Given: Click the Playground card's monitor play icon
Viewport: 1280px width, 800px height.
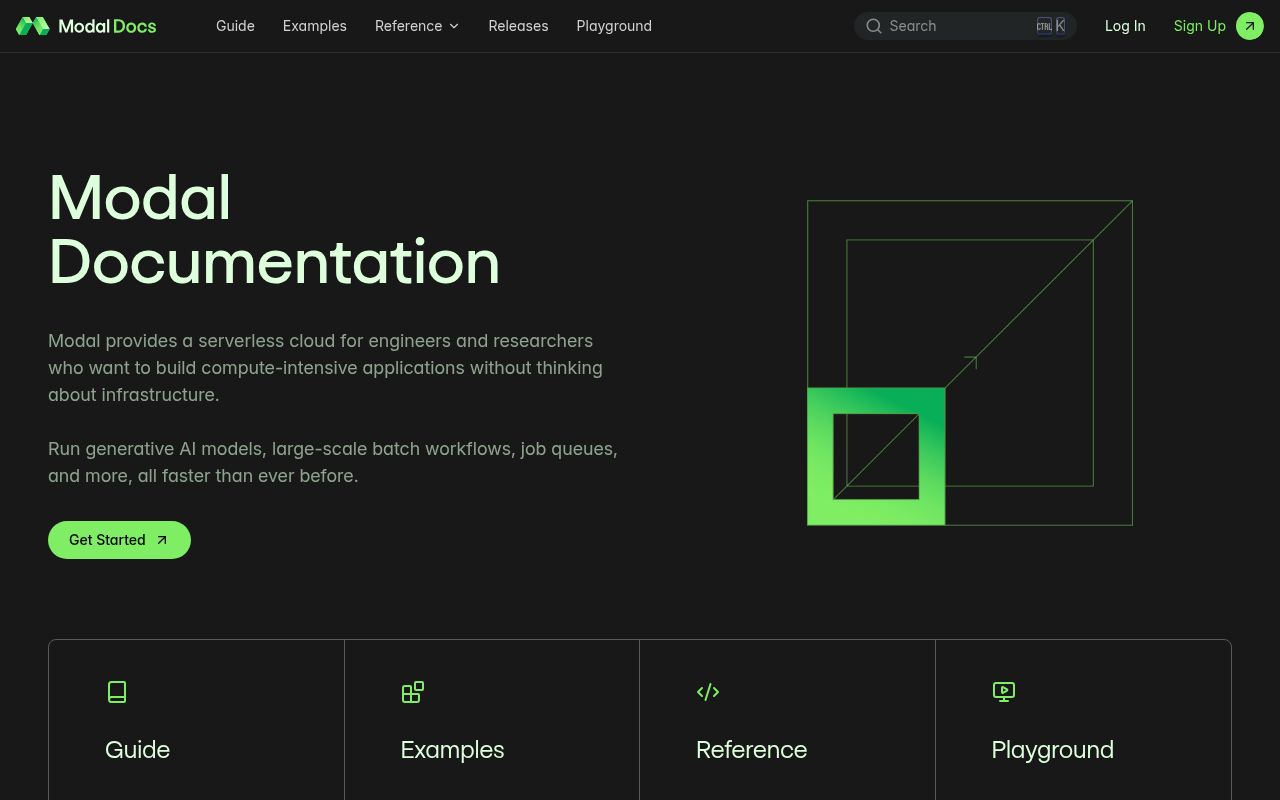Looking at the screenshot, I should pos(1004,692).
